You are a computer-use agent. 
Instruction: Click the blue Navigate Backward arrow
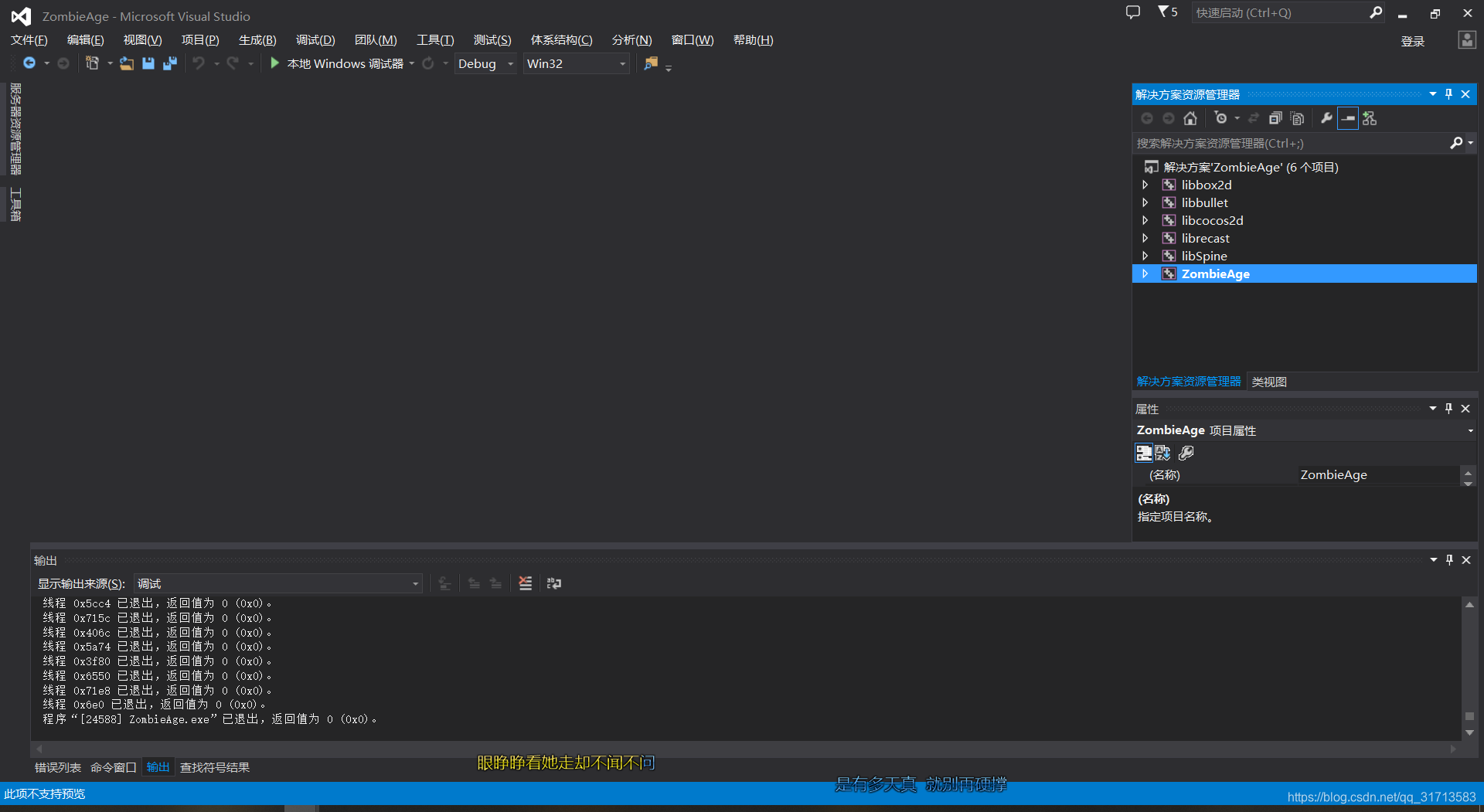tap(29, 63)
